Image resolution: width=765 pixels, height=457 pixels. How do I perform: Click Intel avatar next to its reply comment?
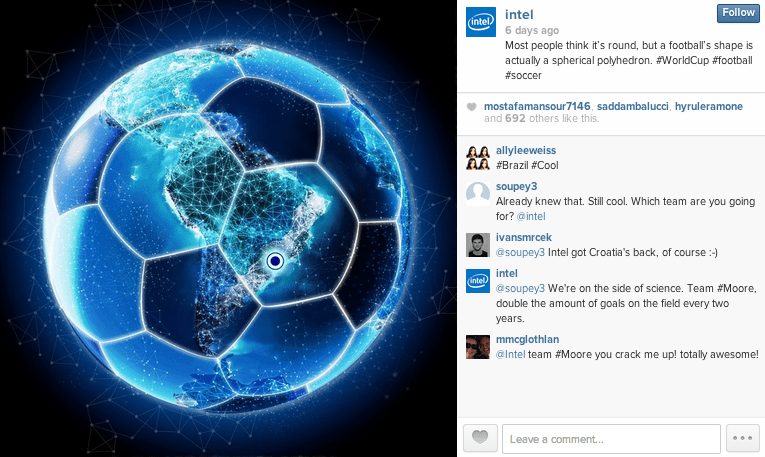(x=478, y=280)
